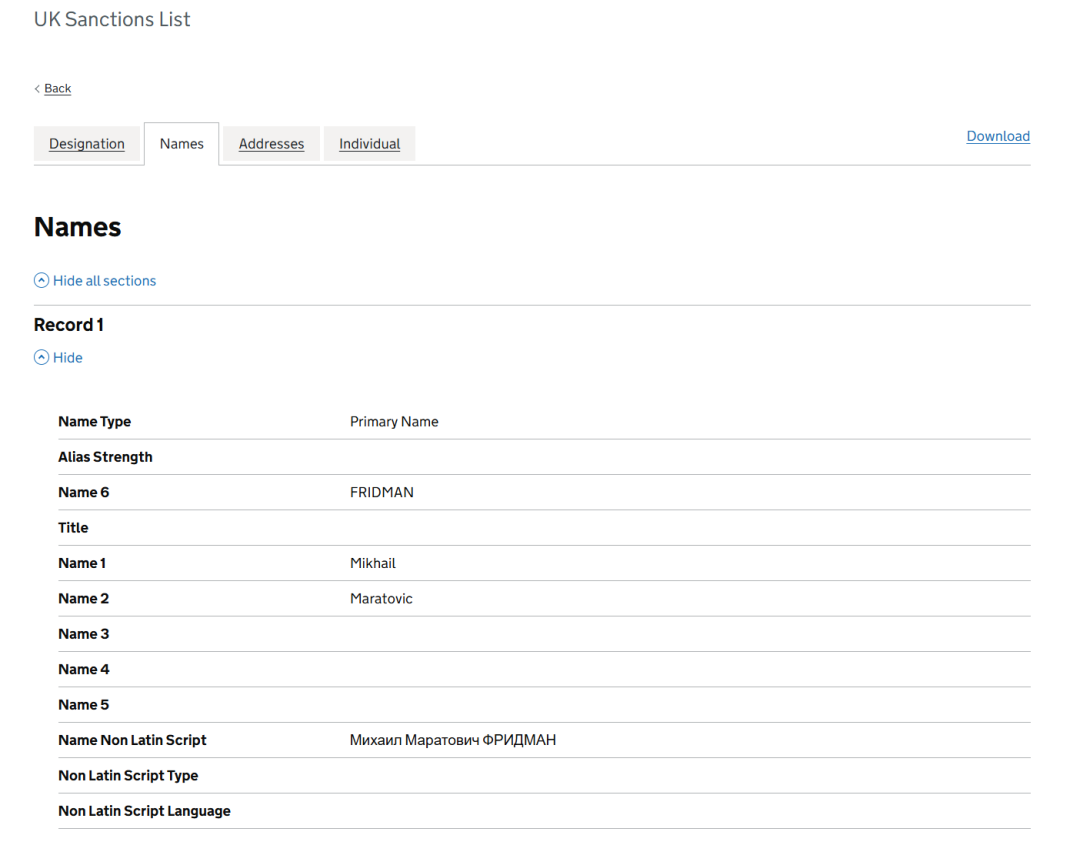The image size is (1080, 852).
Task: Click the Maratovic value in Name 2
Action: pos(381,599)
